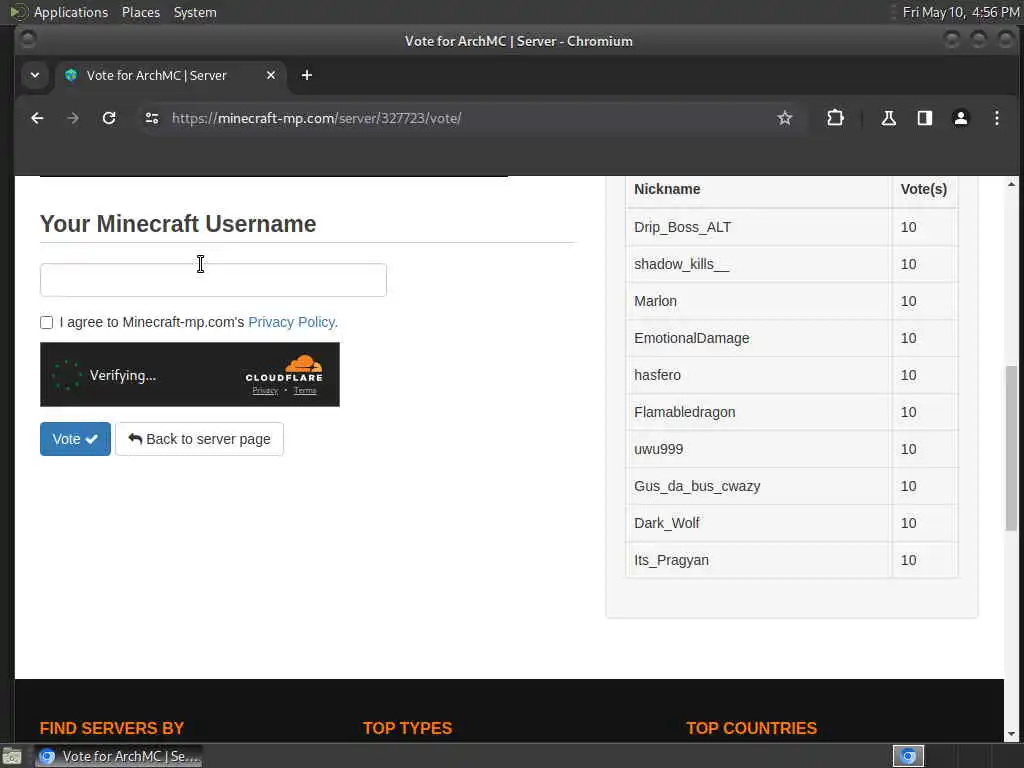This screenshot has width=1024, height=768.
Task: Select the shadow_kills__ nickname
Action: click(681, 264)
